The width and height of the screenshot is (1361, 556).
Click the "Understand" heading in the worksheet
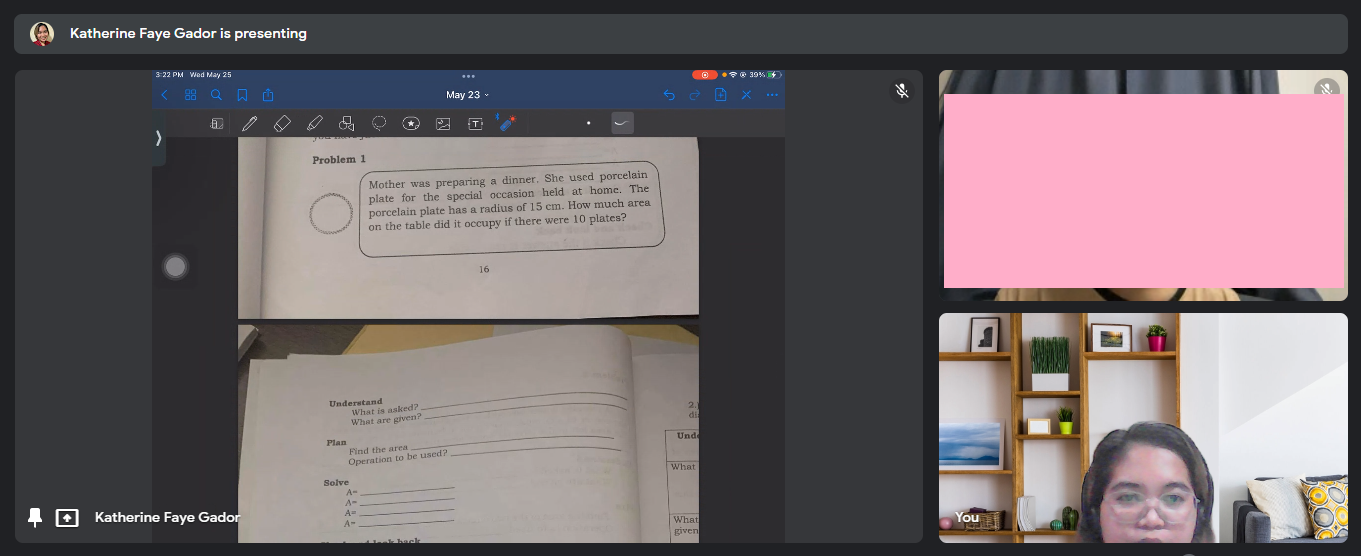point(356,402)
